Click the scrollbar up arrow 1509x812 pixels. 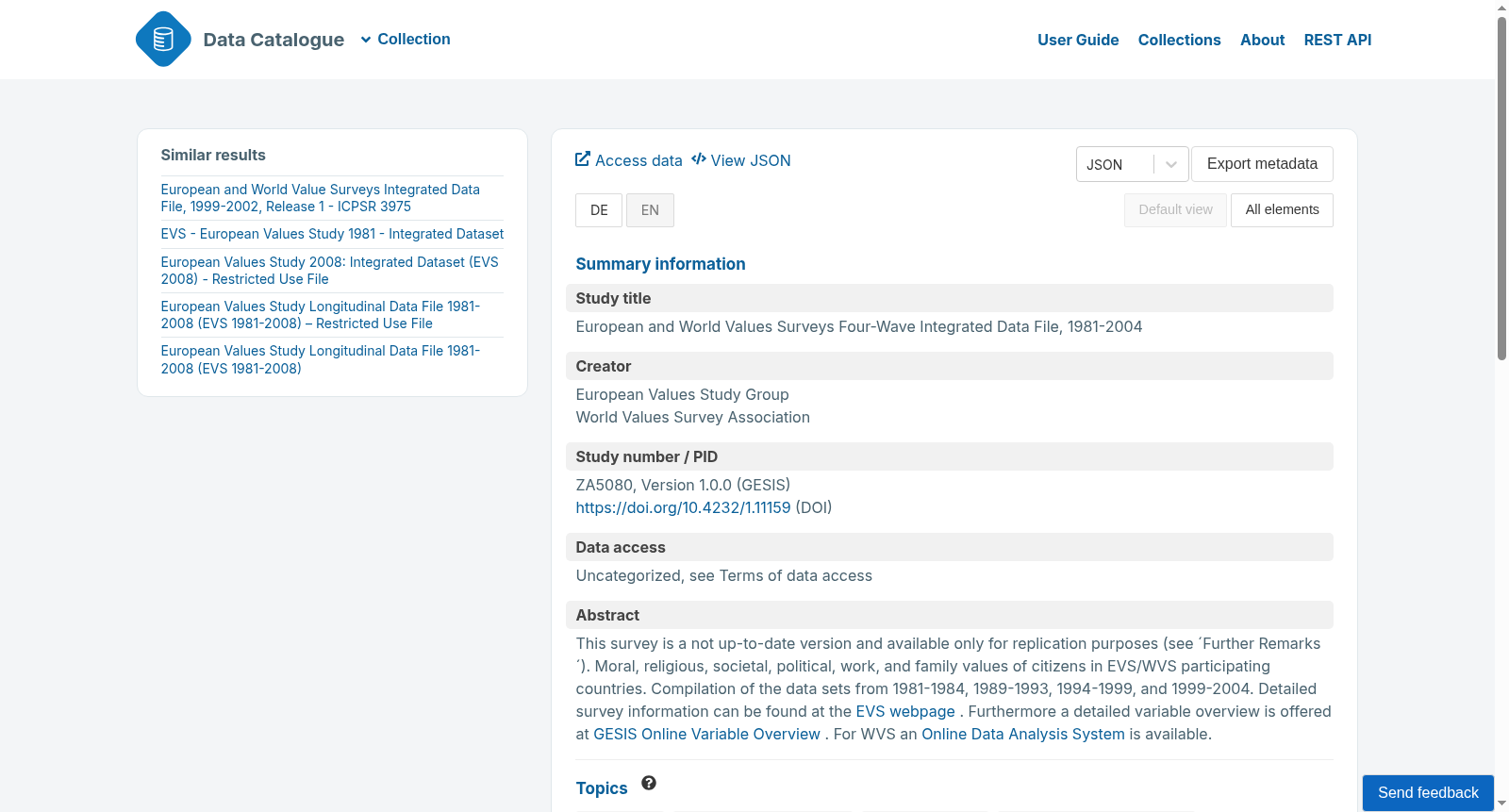click(x=1501, y=8)
